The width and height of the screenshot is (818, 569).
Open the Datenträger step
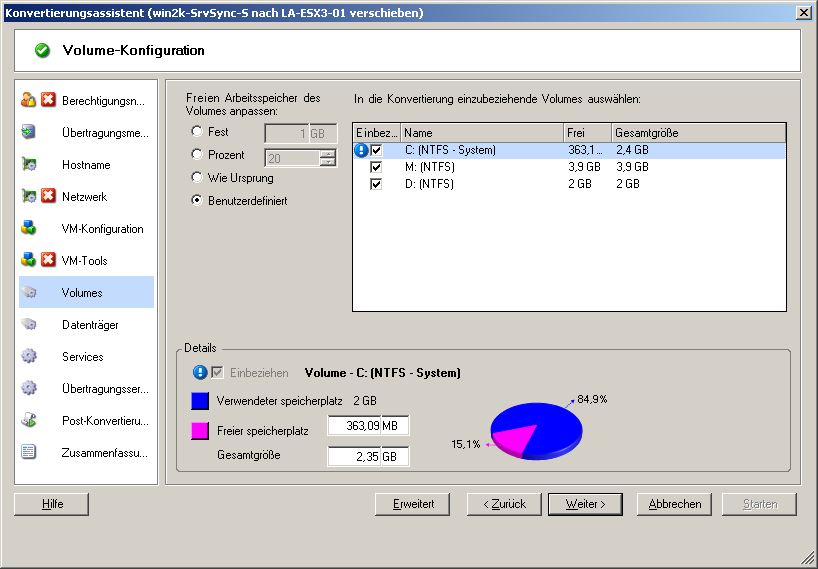pyautogui.click(x=86, y=324)
